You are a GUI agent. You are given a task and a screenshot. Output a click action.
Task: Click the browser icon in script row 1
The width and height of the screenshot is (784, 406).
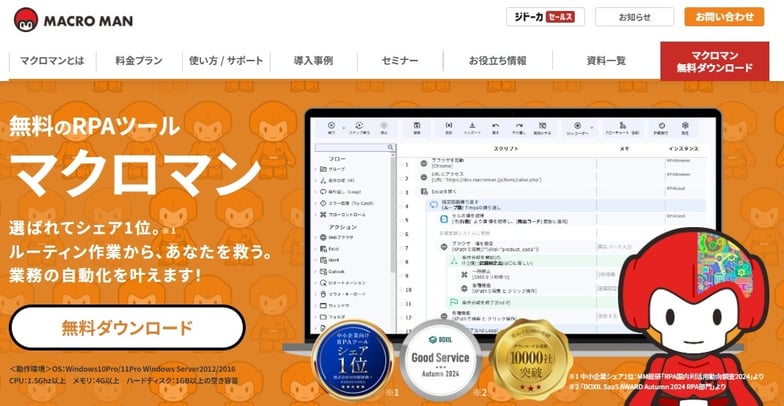tap(424, 164)
